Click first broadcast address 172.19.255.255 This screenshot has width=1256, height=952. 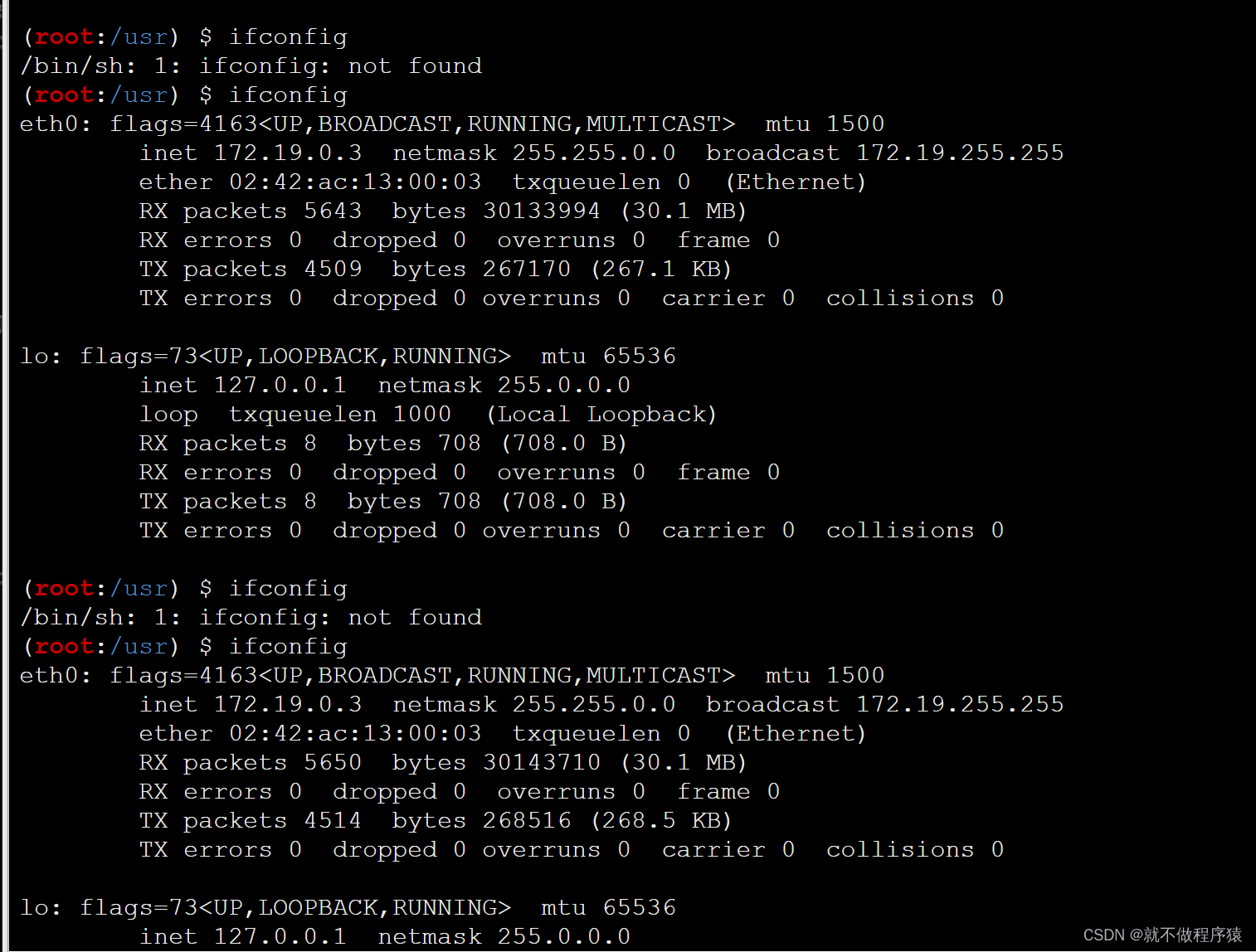tap(960, 153)
